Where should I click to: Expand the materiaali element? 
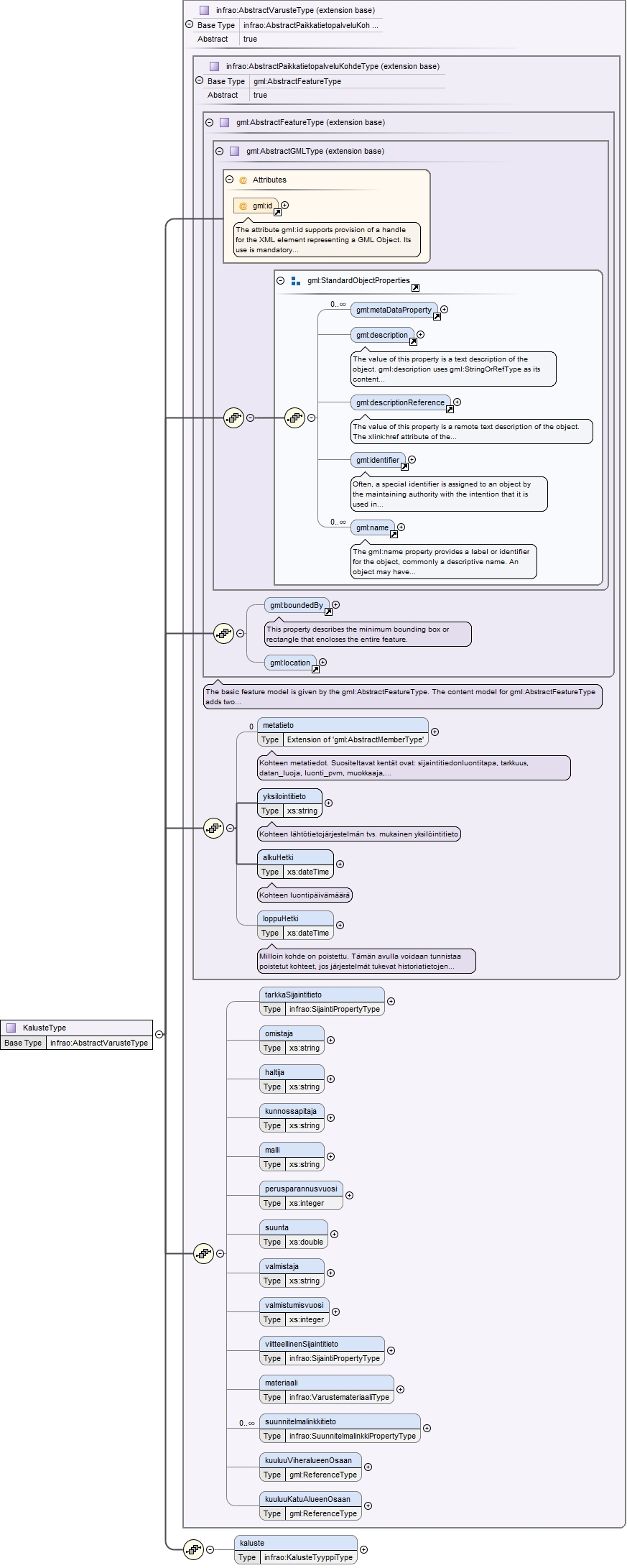pyautogui.click(x=401, y=1389)
